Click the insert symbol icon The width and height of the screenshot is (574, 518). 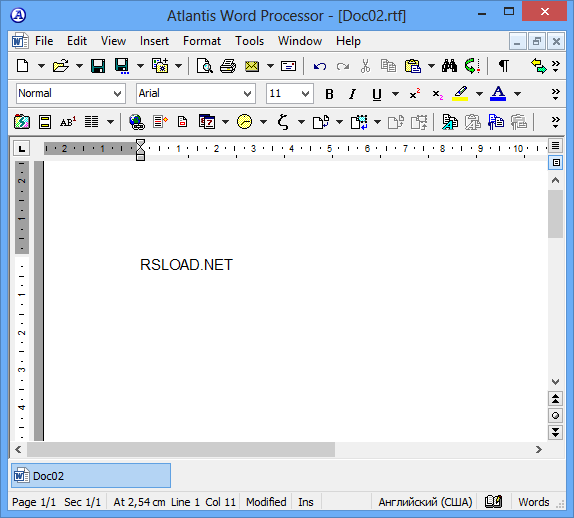[283, 122]
